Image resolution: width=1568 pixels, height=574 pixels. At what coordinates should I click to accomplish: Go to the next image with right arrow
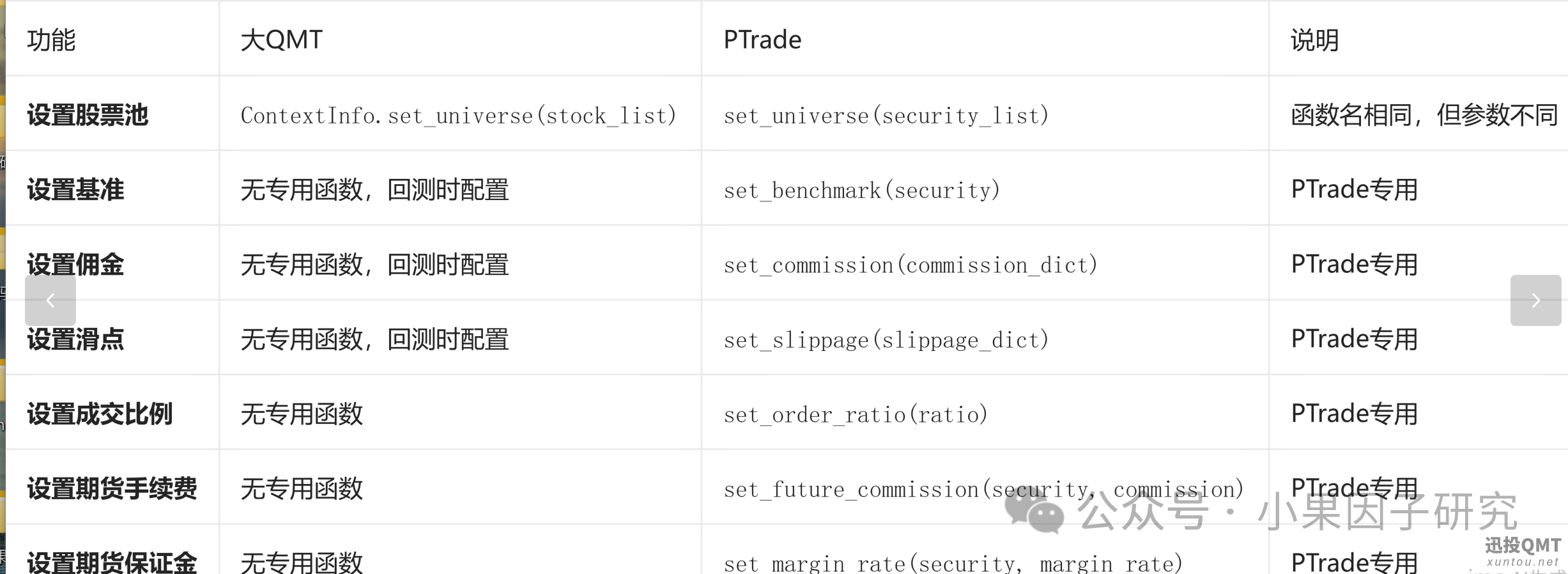pyautogui.click(x=1535, y=300)
